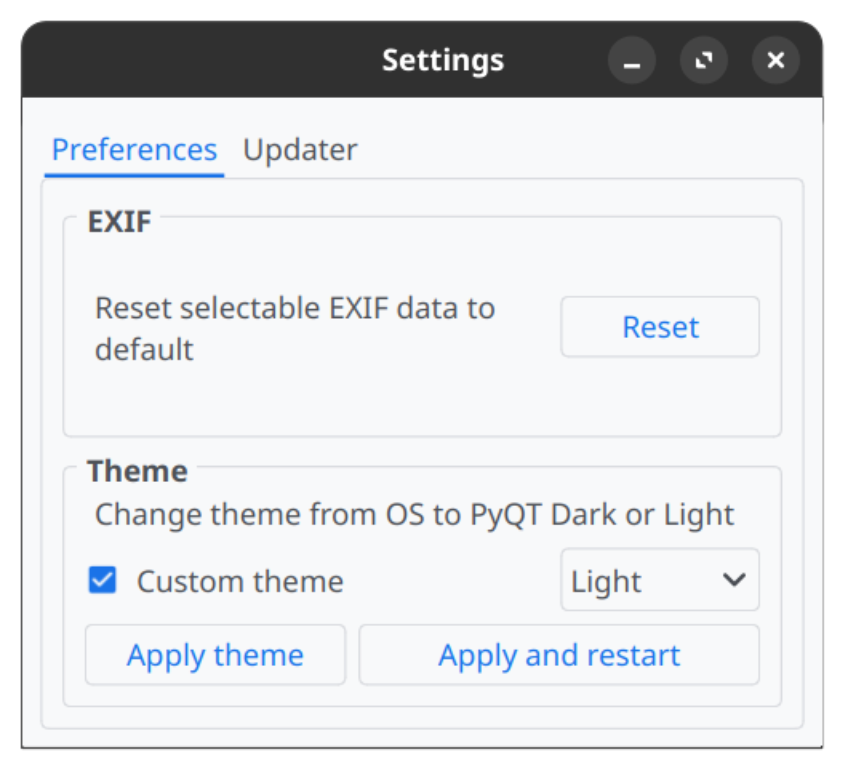Maximize the Settings window
Viewport: 844px width, 770px height.
[x=704, y=62]
